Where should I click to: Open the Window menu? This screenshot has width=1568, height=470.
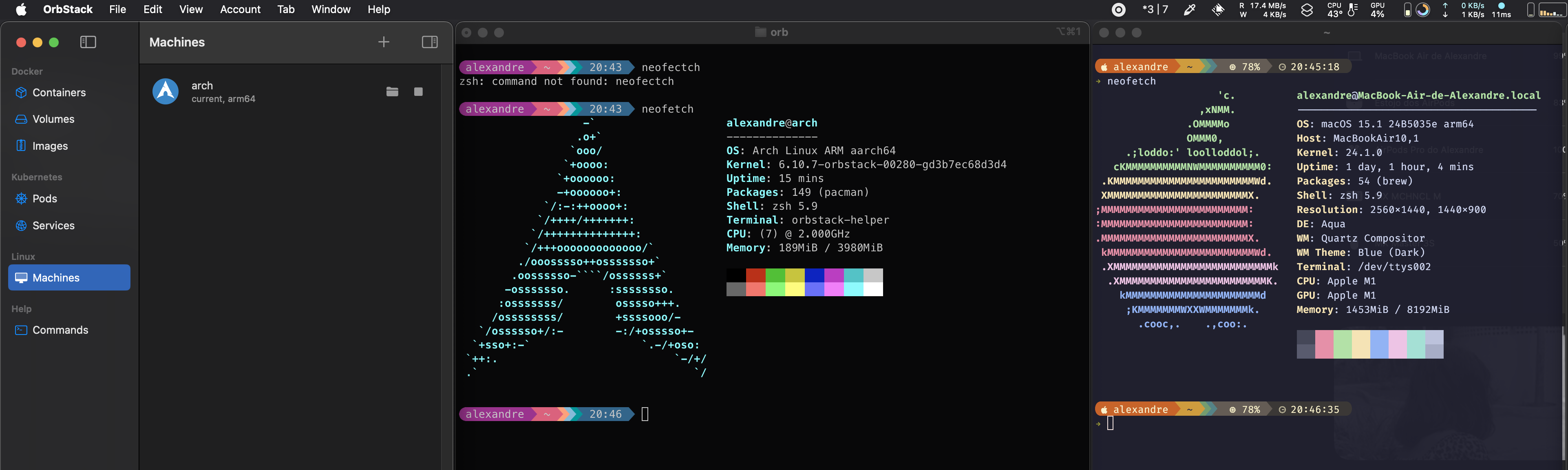pyautogui.click(x=331, y=9)
